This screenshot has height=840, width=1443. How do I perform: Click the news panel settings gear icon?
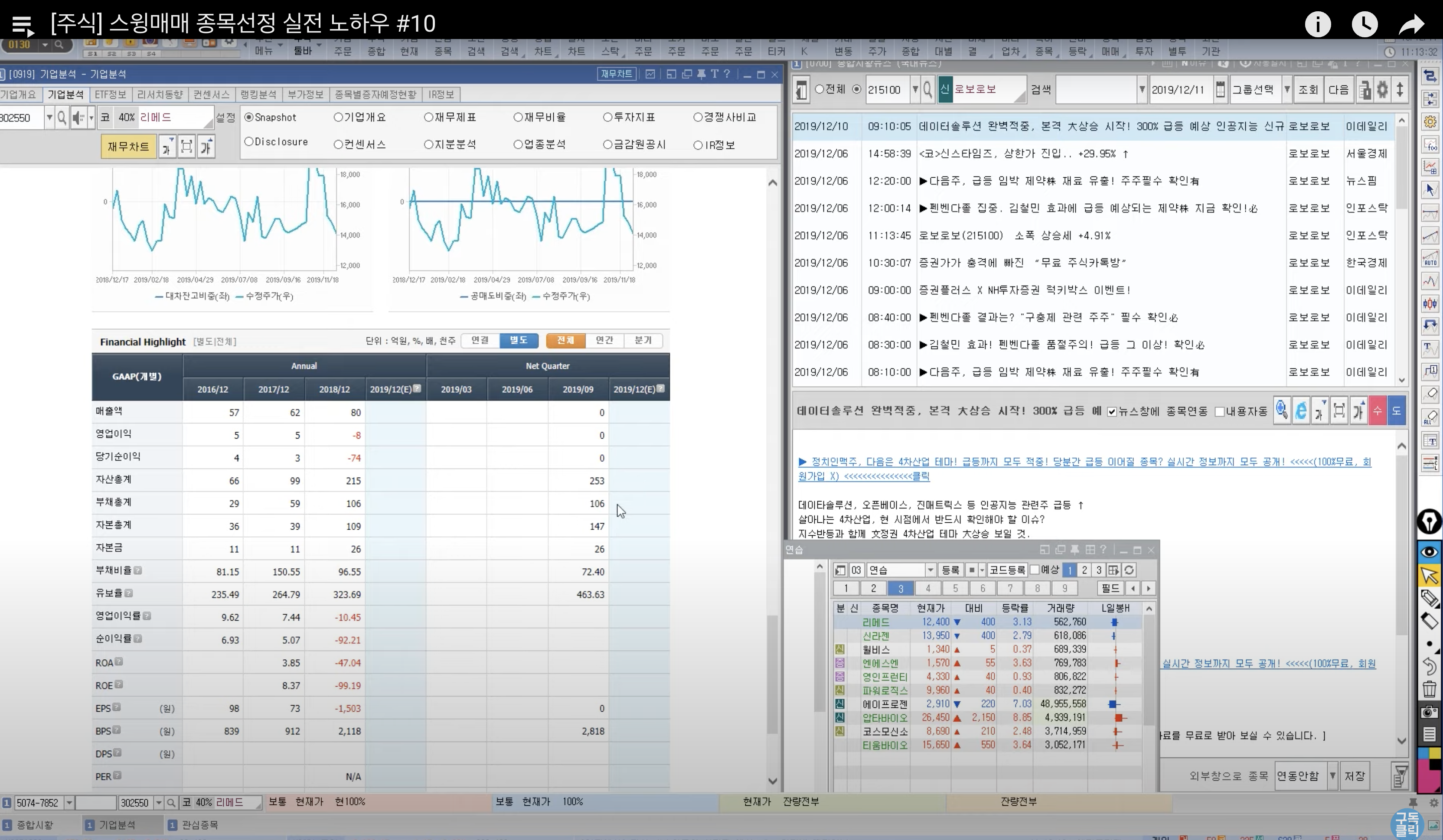(x=1382, y=90)
